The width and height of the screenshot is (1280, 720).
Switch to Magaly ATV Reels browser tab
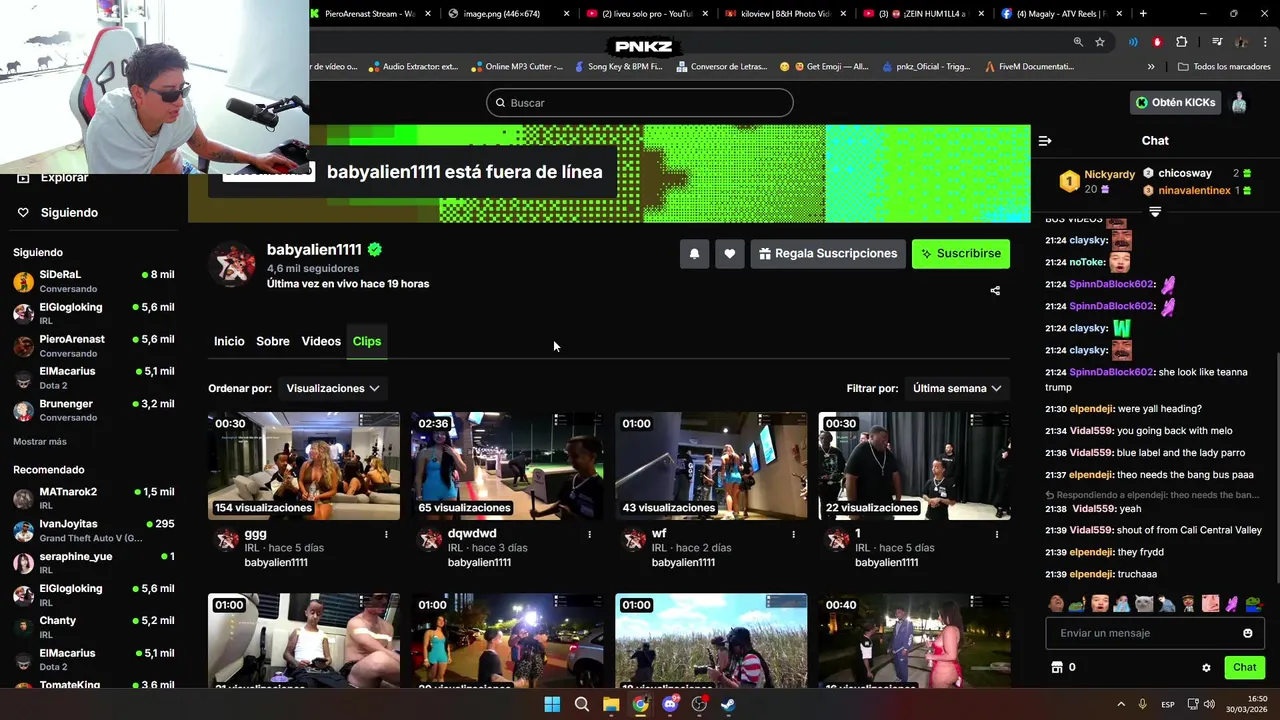[1062, 14]
